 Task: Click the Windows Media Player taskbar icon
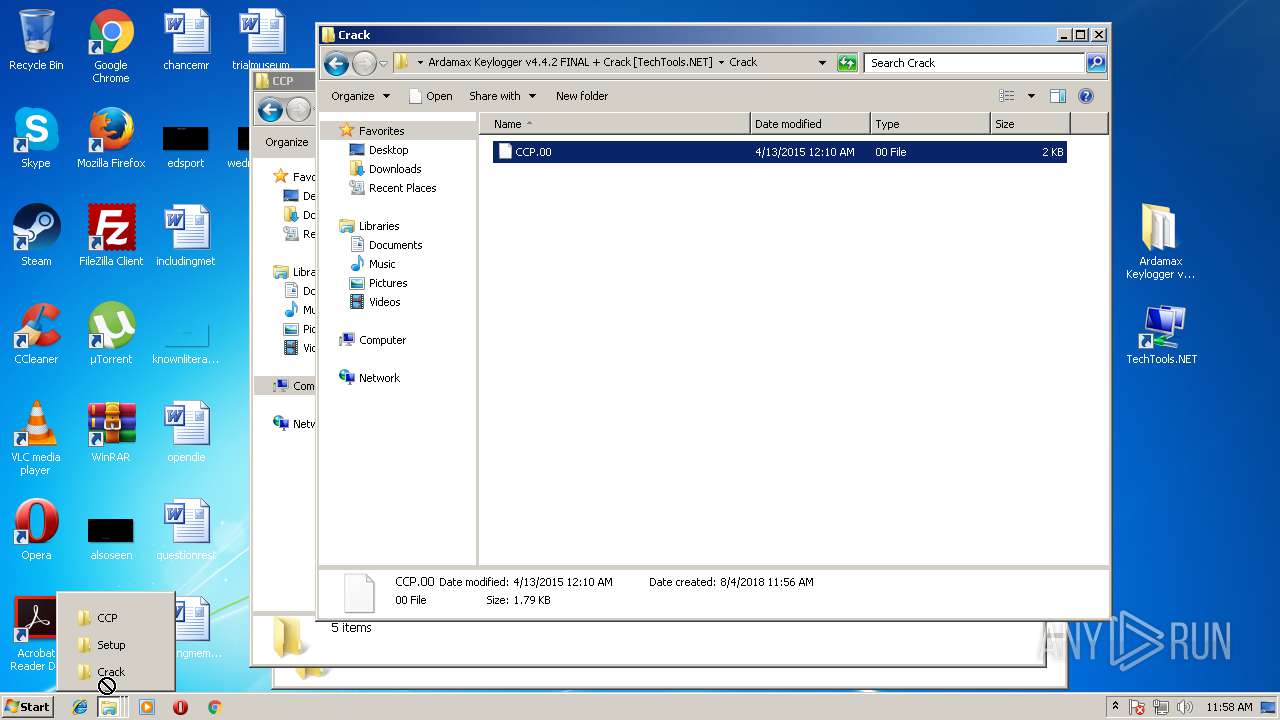tap(147, 707)
